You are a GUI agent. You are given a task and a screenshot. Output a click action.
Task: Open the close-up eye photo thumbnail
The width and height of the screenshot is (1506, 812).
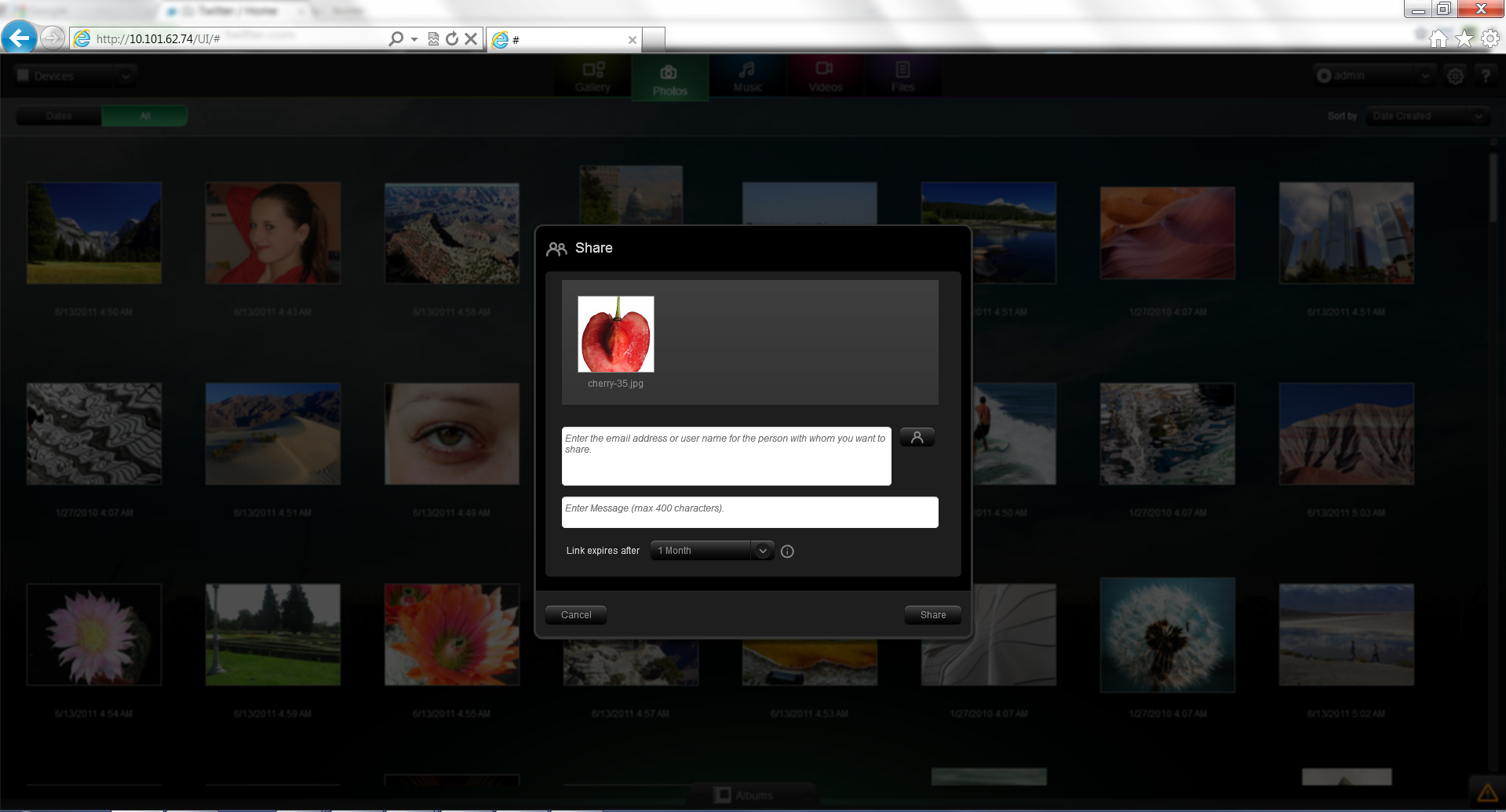pyautogui.click(x=452, y=434)
